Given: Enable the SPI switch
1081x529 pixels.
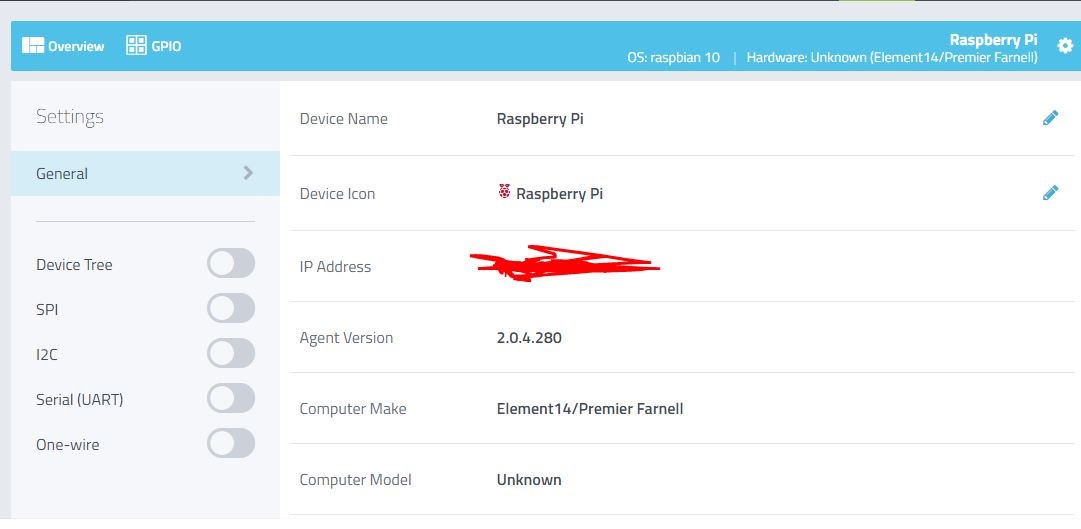Looking at the screenshot, I should (x=231, y=308).
